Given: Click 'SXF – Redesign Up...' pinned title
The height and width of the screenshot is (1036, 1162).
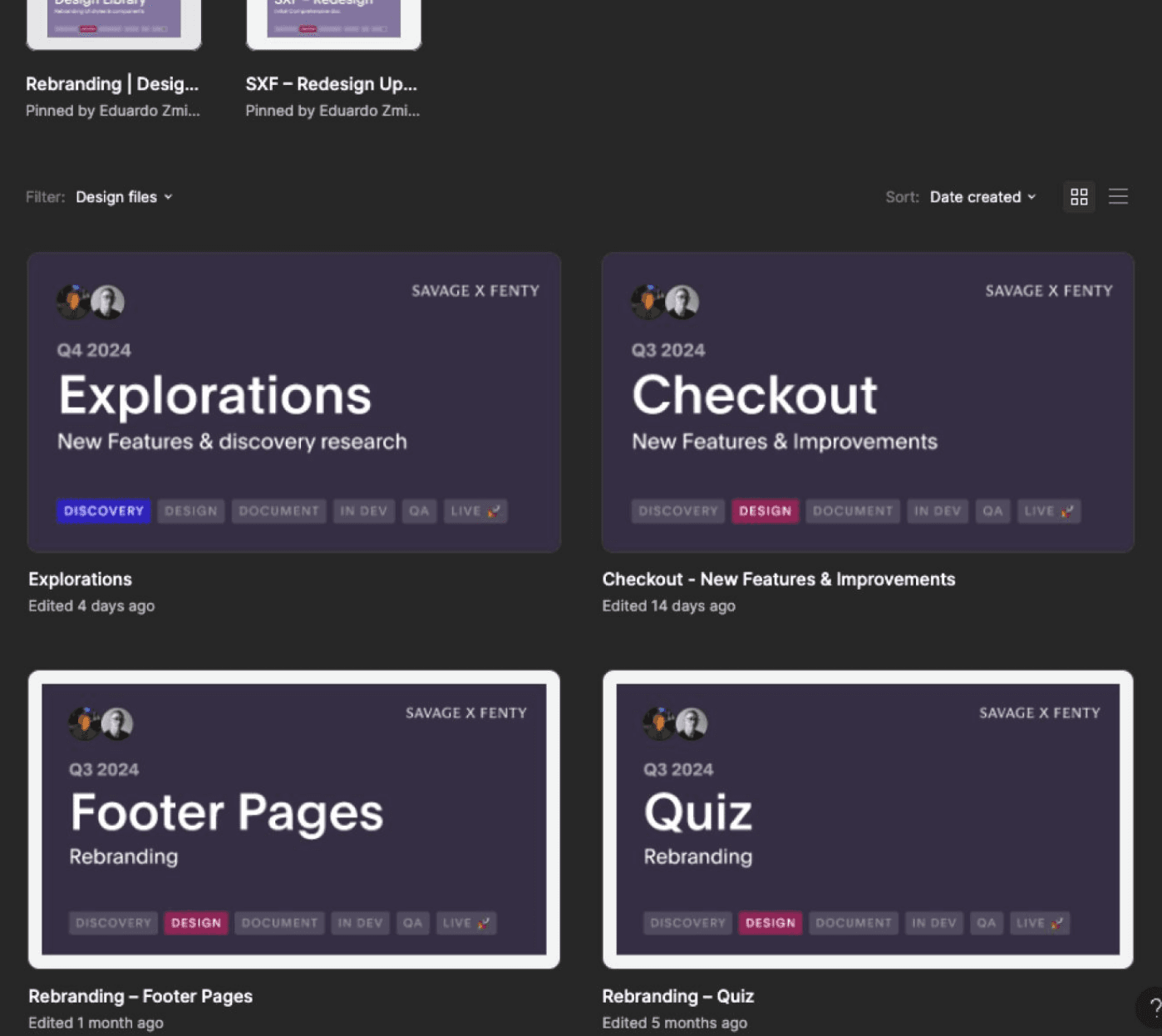Looking at the screenshot, I should [x=332, y=84].
